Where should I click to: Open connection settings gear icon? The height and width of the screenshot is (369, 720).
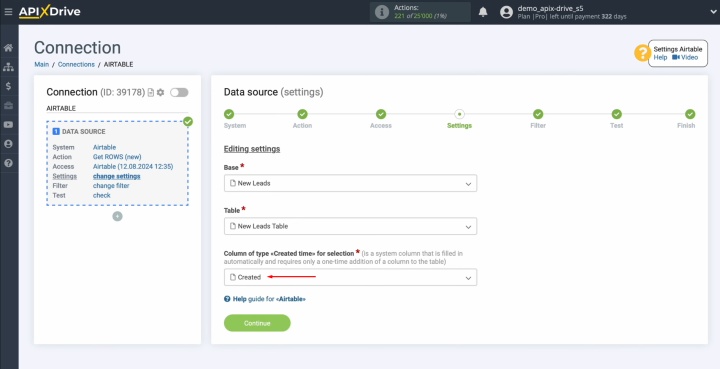160,93
